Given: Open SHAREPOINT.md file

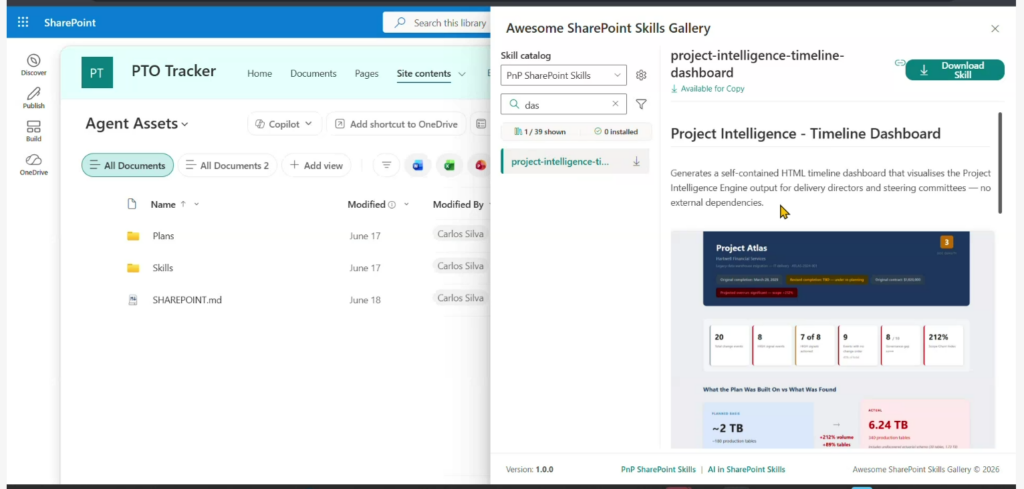Looking at the screenshot, I should pyautogui.click(x=187, y=300).
